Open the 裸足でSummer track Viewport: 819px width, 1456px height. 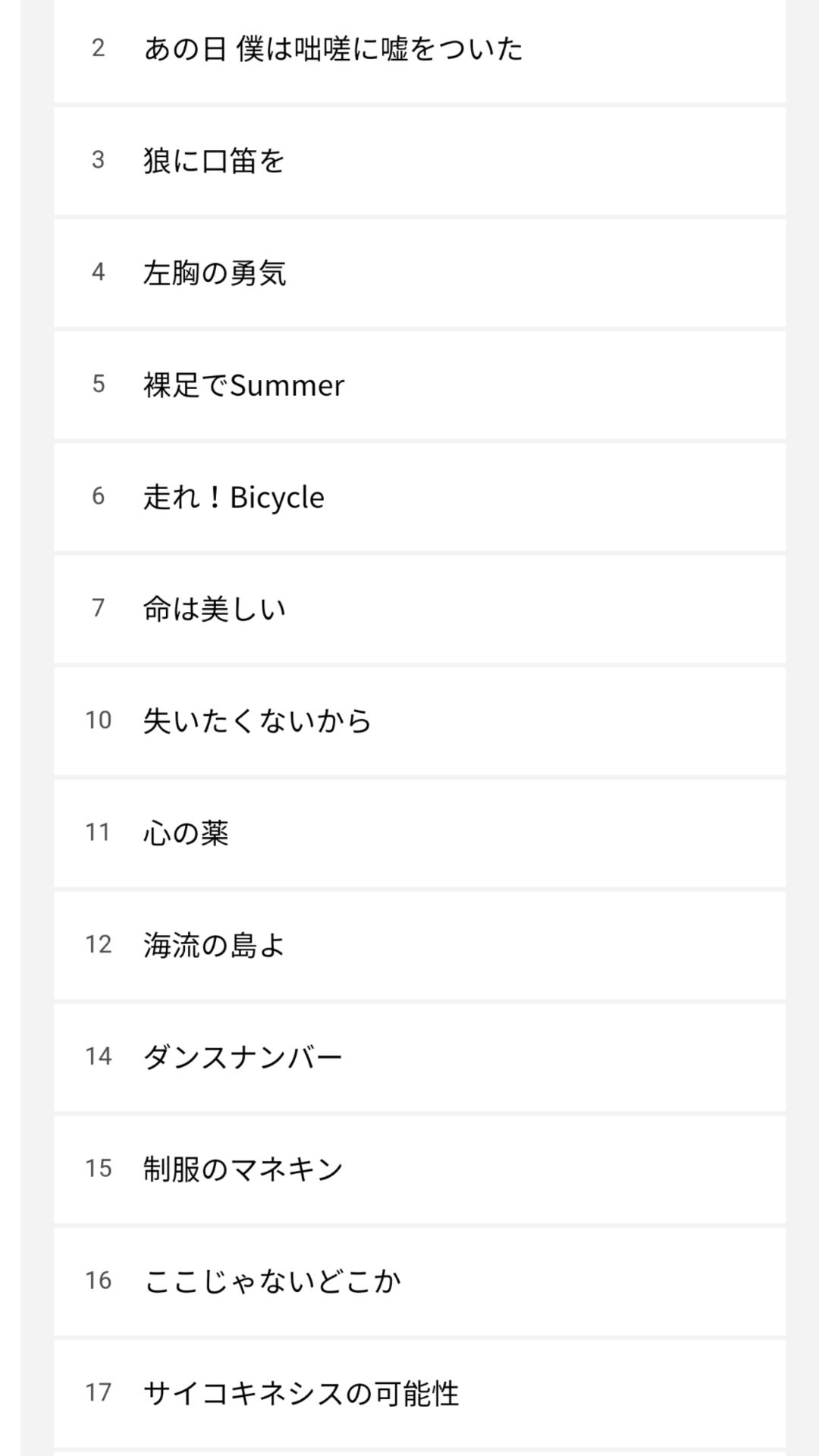tap(243, 385)
